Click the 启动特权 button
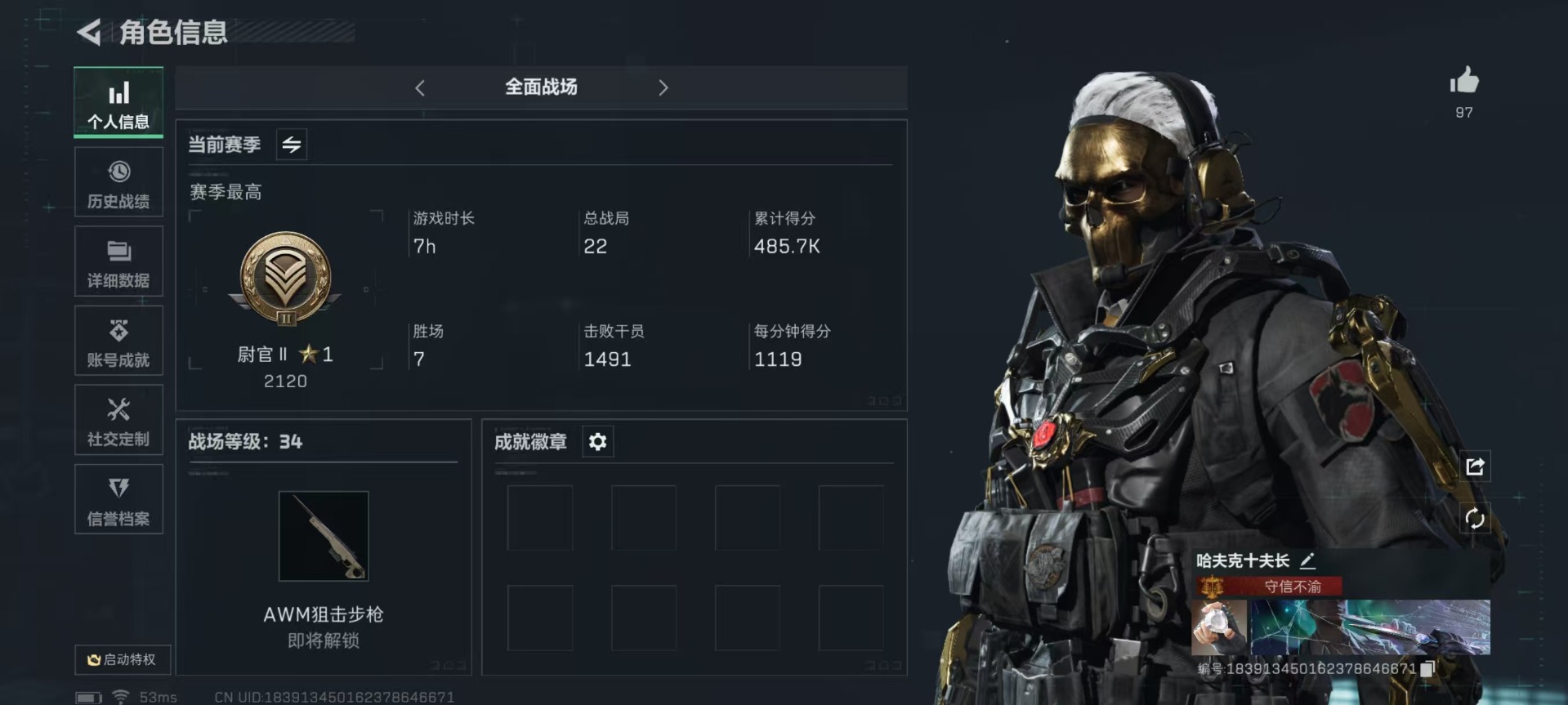 click(123, 659)
